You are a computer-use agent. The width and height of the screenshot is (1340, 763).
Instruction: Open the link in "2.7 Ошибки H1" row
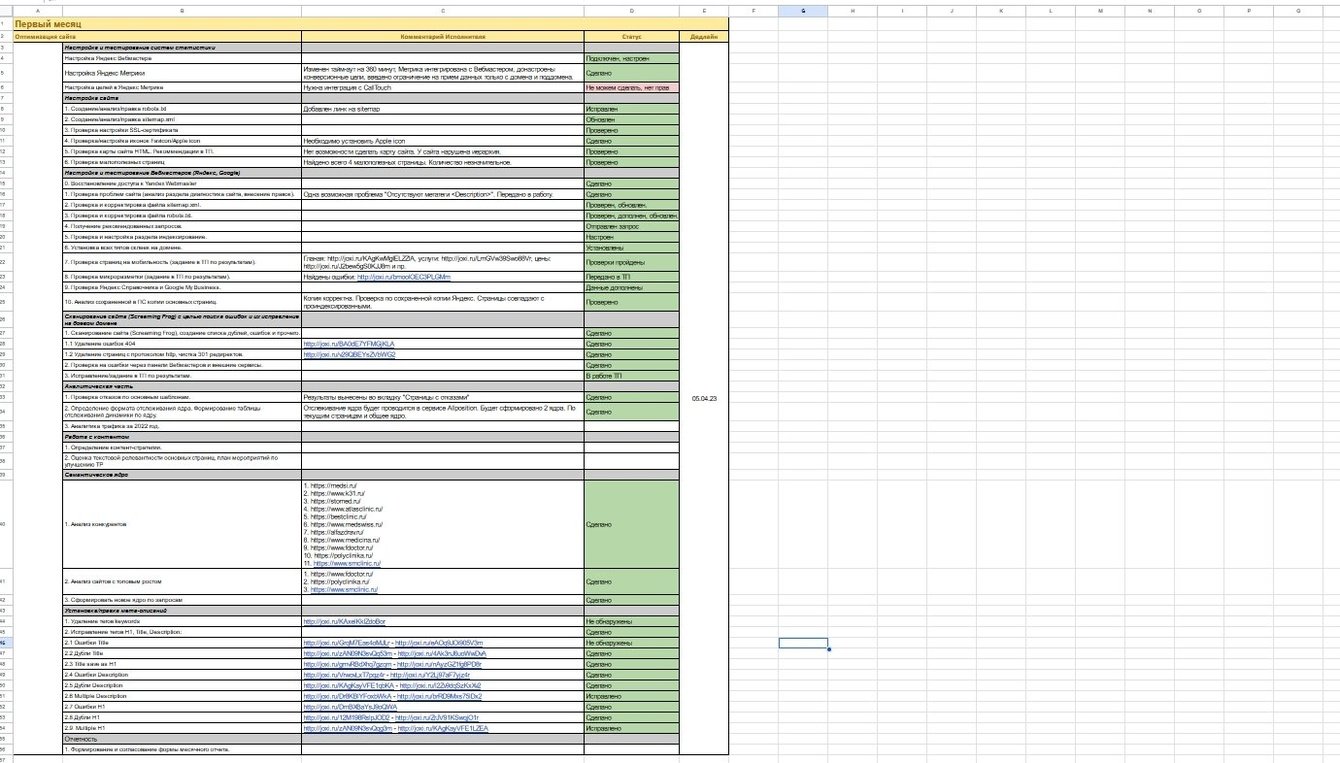pos(349,708)
